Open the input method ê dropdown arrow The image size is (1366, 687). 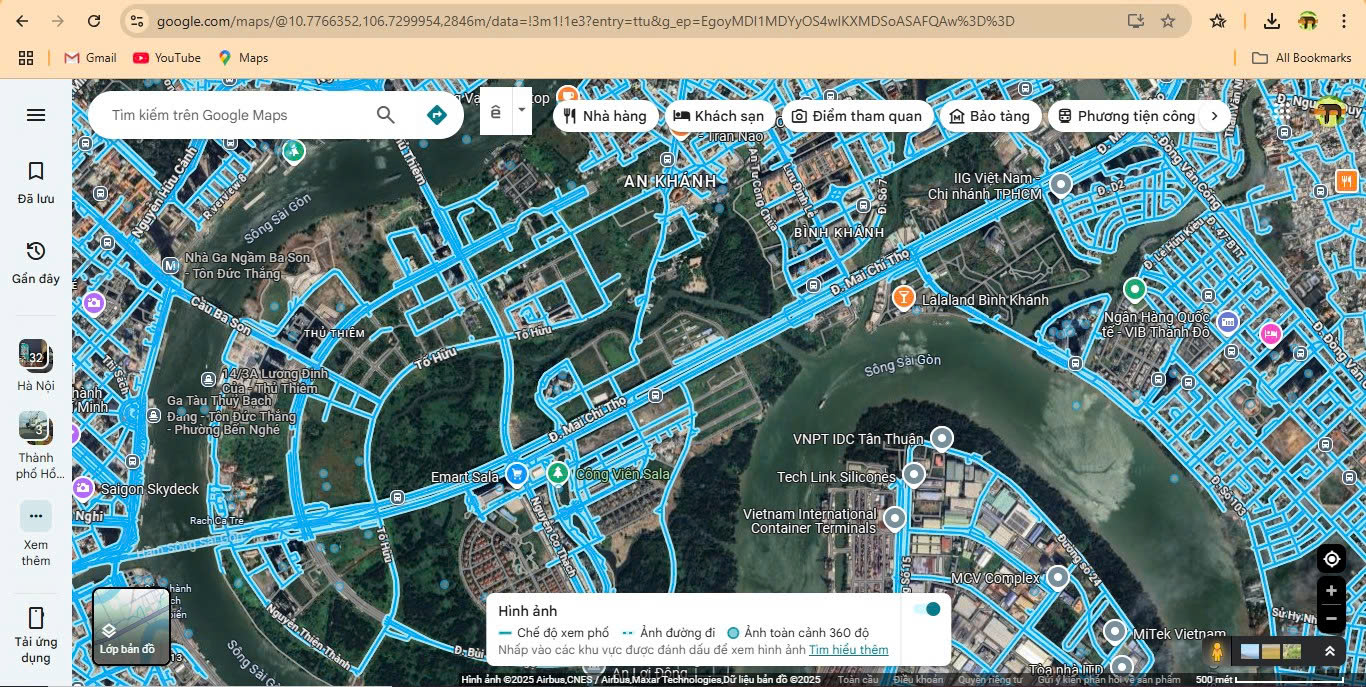click(522, 111)
